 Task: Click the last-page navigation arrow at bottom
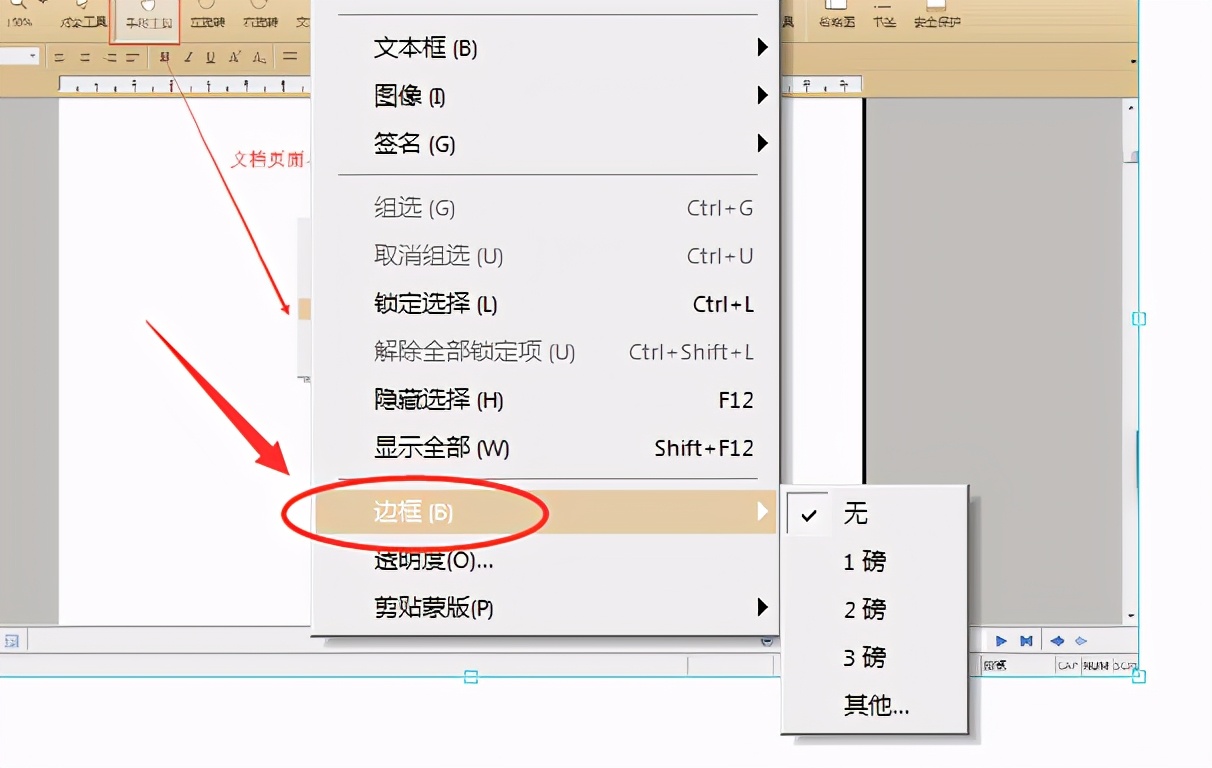click(x=1026, y=640)
